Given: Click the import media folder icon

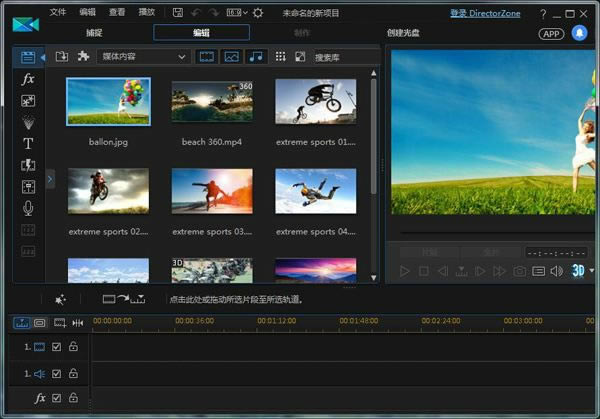Looking at the screenshot, I should pos(62,57).
